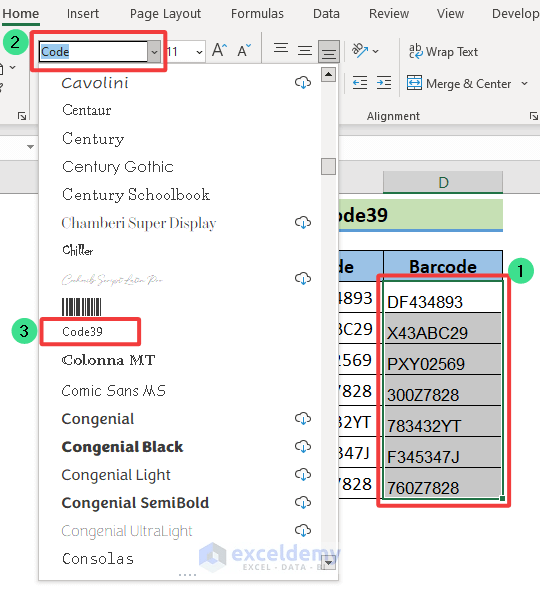This screenshot has height=589, width=540.
Task: Select cell containing DF434893
Action: pos(443,297)
